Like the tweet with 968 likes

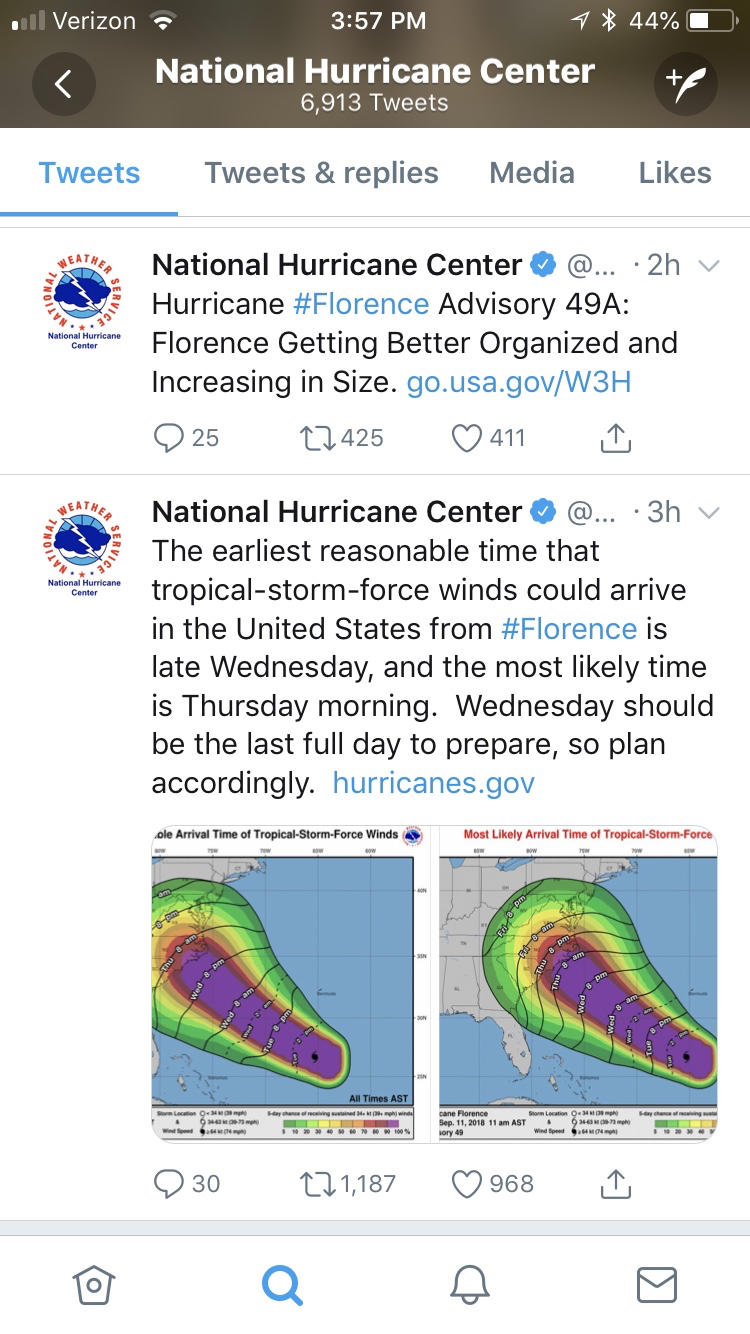pyautogui.click(x=468, y=1184)
